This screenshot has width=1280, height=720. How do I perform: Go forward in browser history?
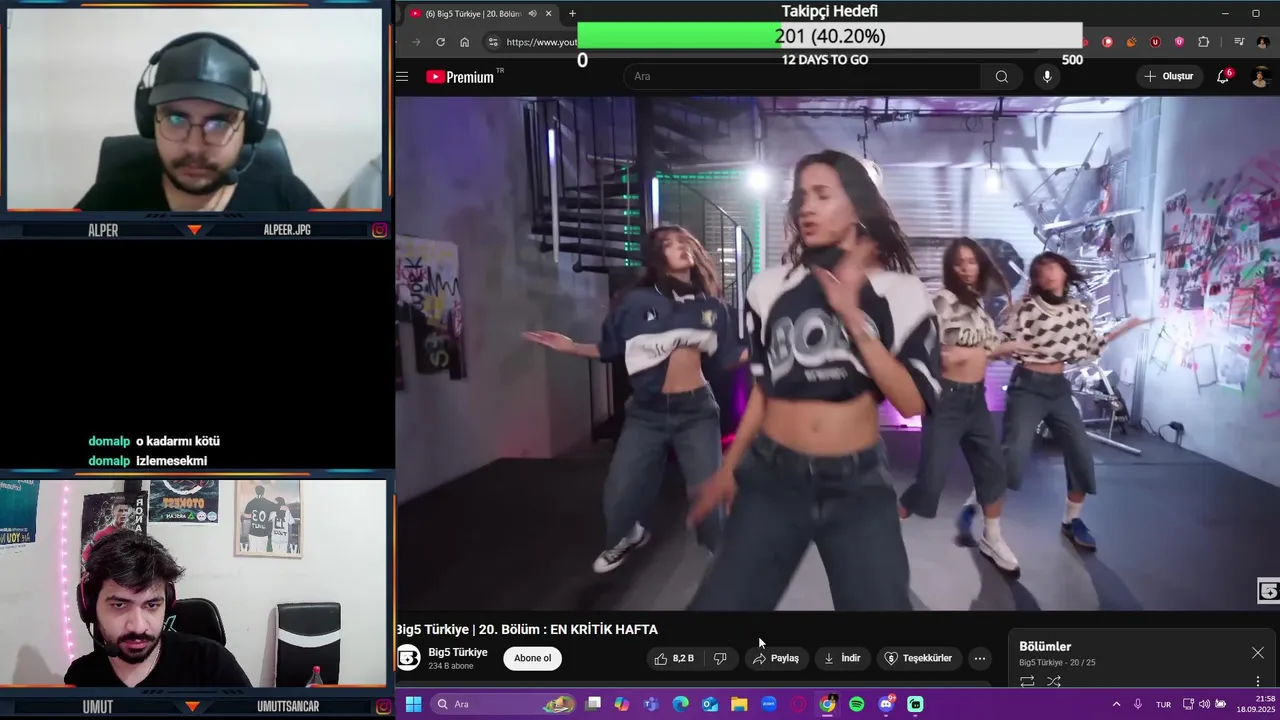tap(416, 42)
